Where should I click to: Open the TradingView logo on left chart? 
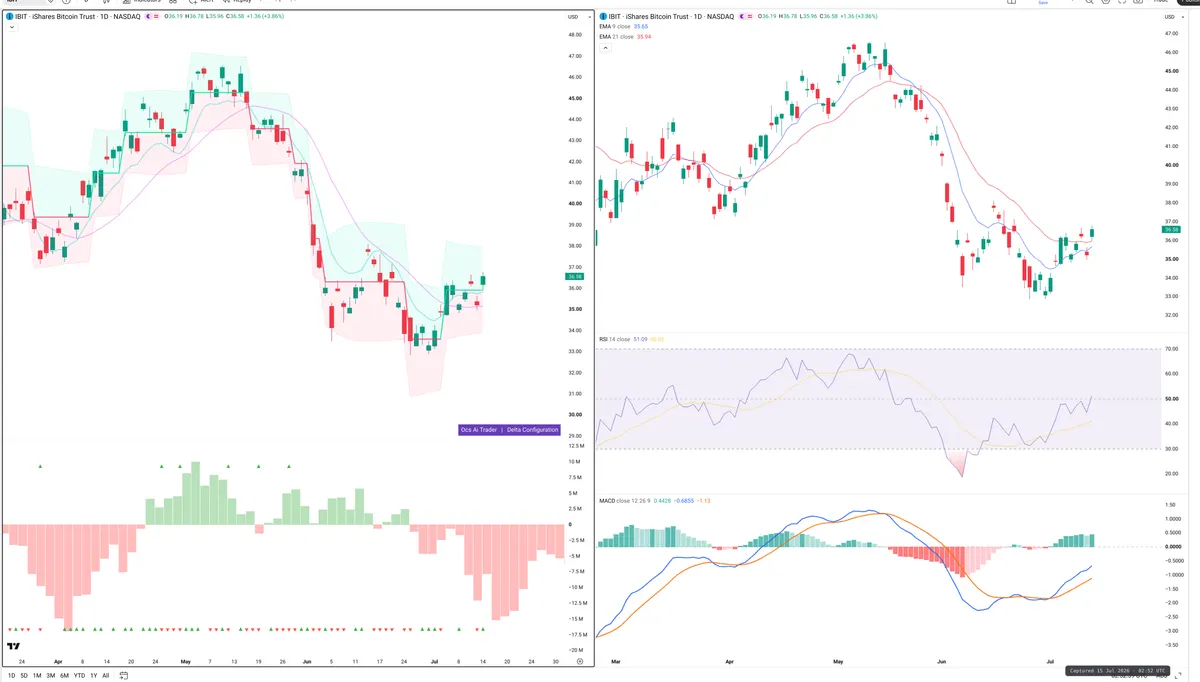[14, 646]
